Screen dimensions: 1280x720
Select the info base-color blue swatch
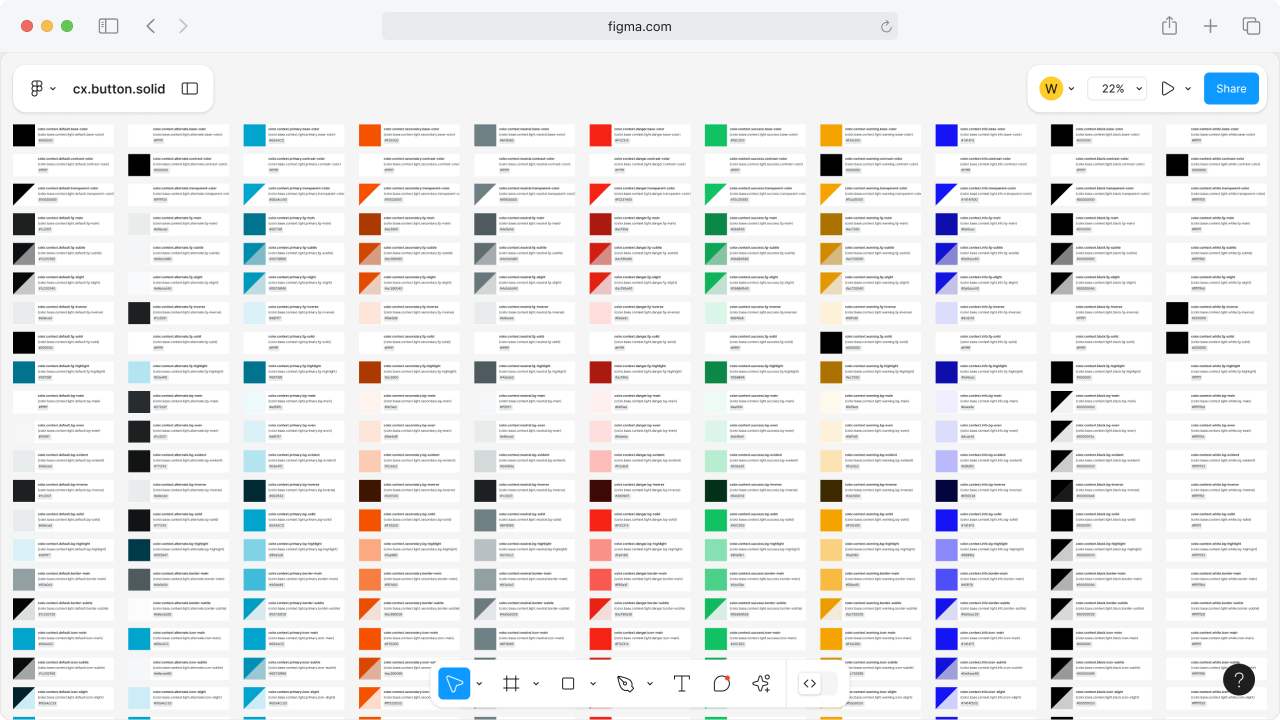coord(947,136)
